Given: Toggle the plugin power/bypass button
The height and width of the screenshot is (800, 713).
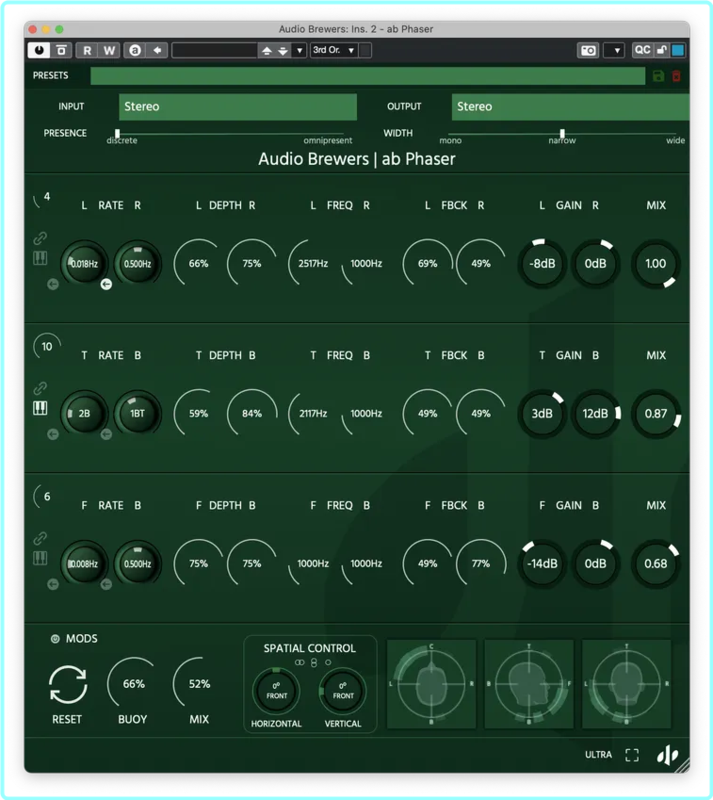Looking at the screenshot, I should (39, 50).
